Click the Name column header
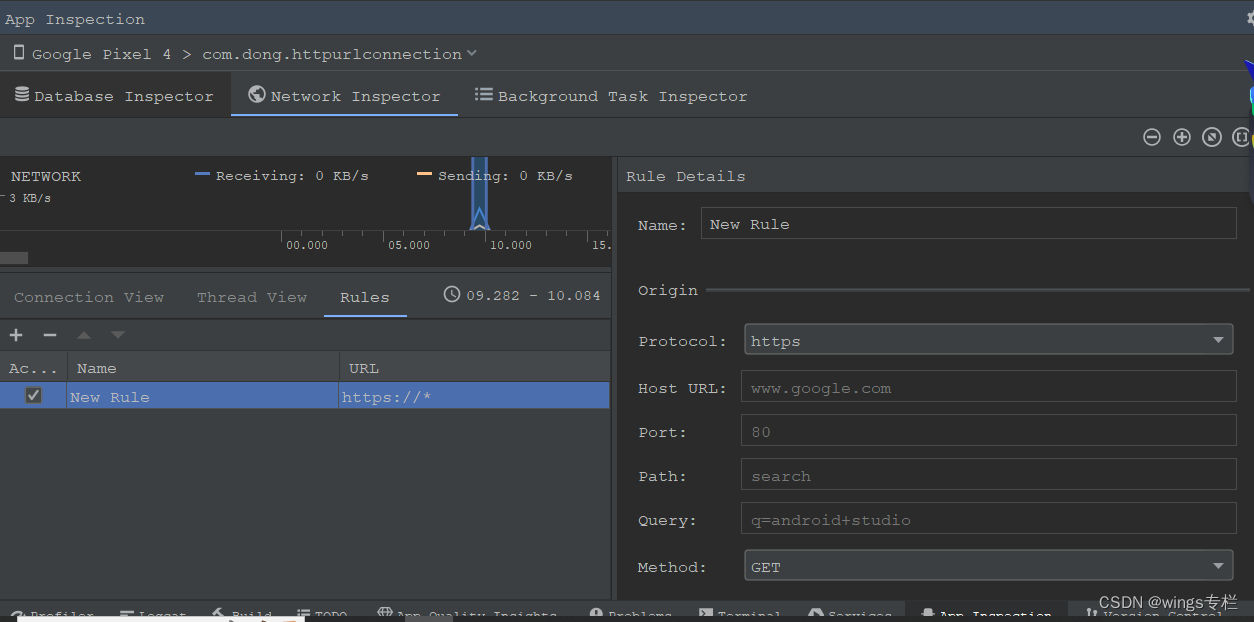 click(x=203, y=368)
